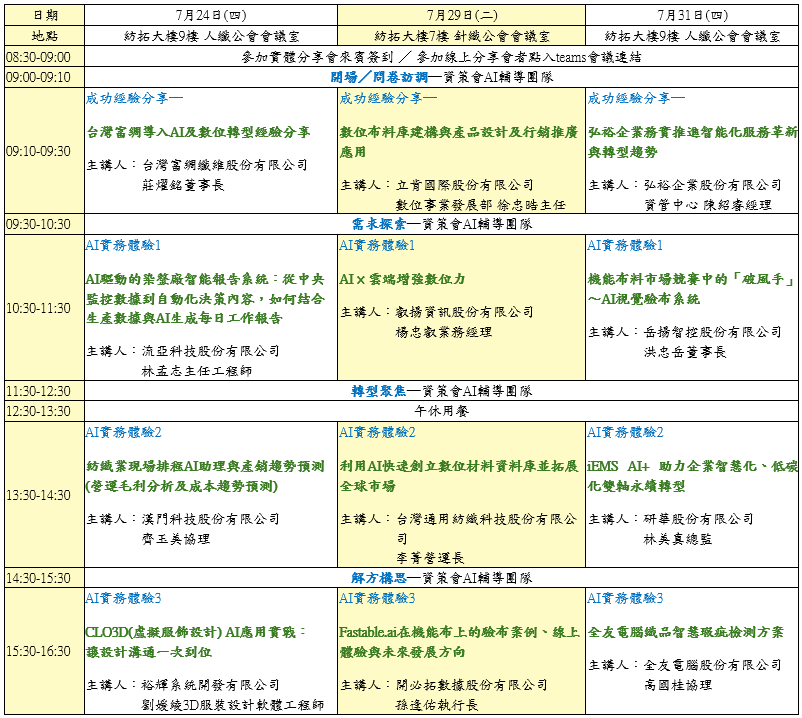Click the '轉型聚焦' session title
Image resolution: width=802 pixels, height=718 pixels.
click(379, 391)
